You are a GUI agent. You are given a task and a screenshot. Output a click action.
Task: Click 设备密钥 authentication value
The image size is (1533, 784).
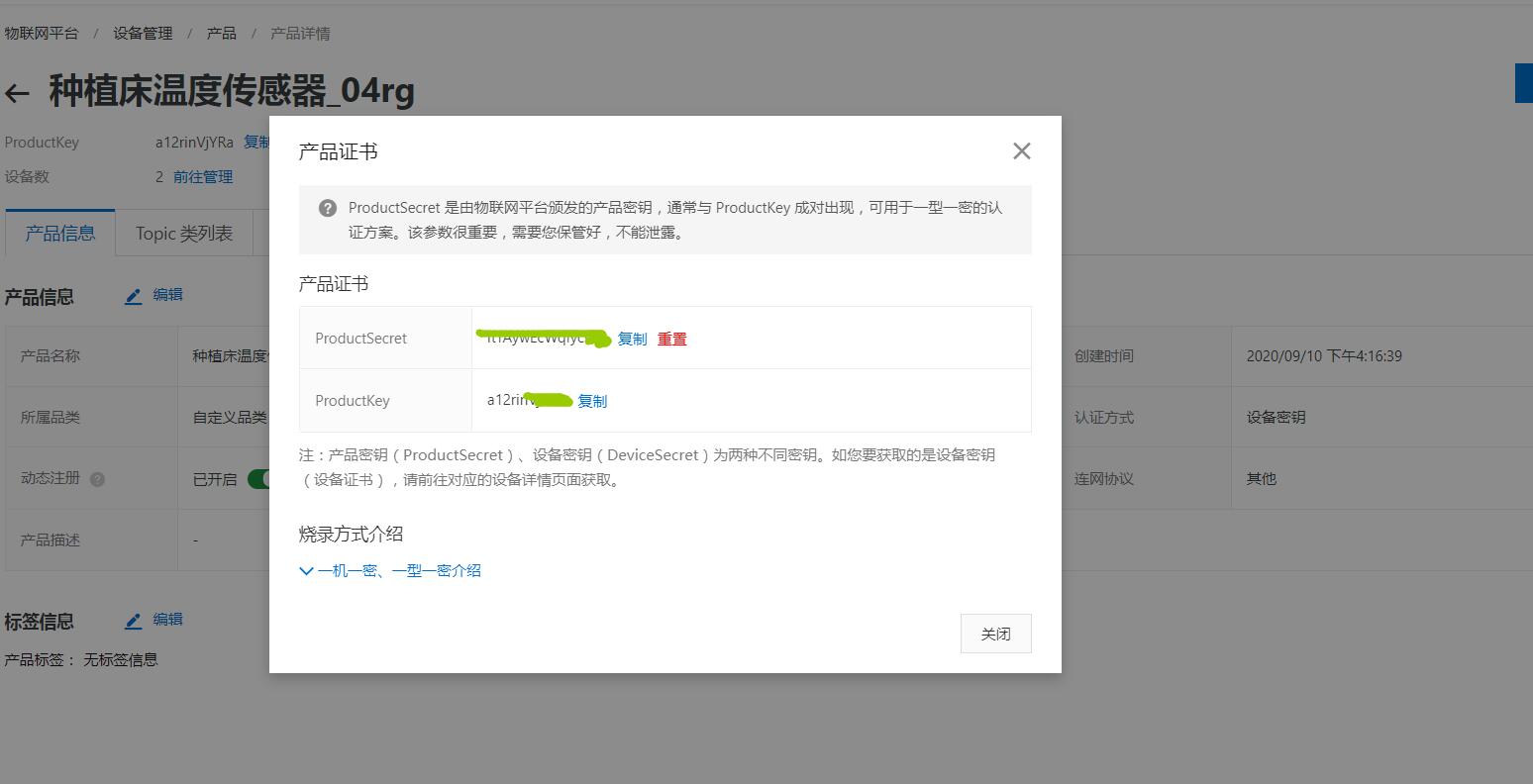coord(1276,418)
